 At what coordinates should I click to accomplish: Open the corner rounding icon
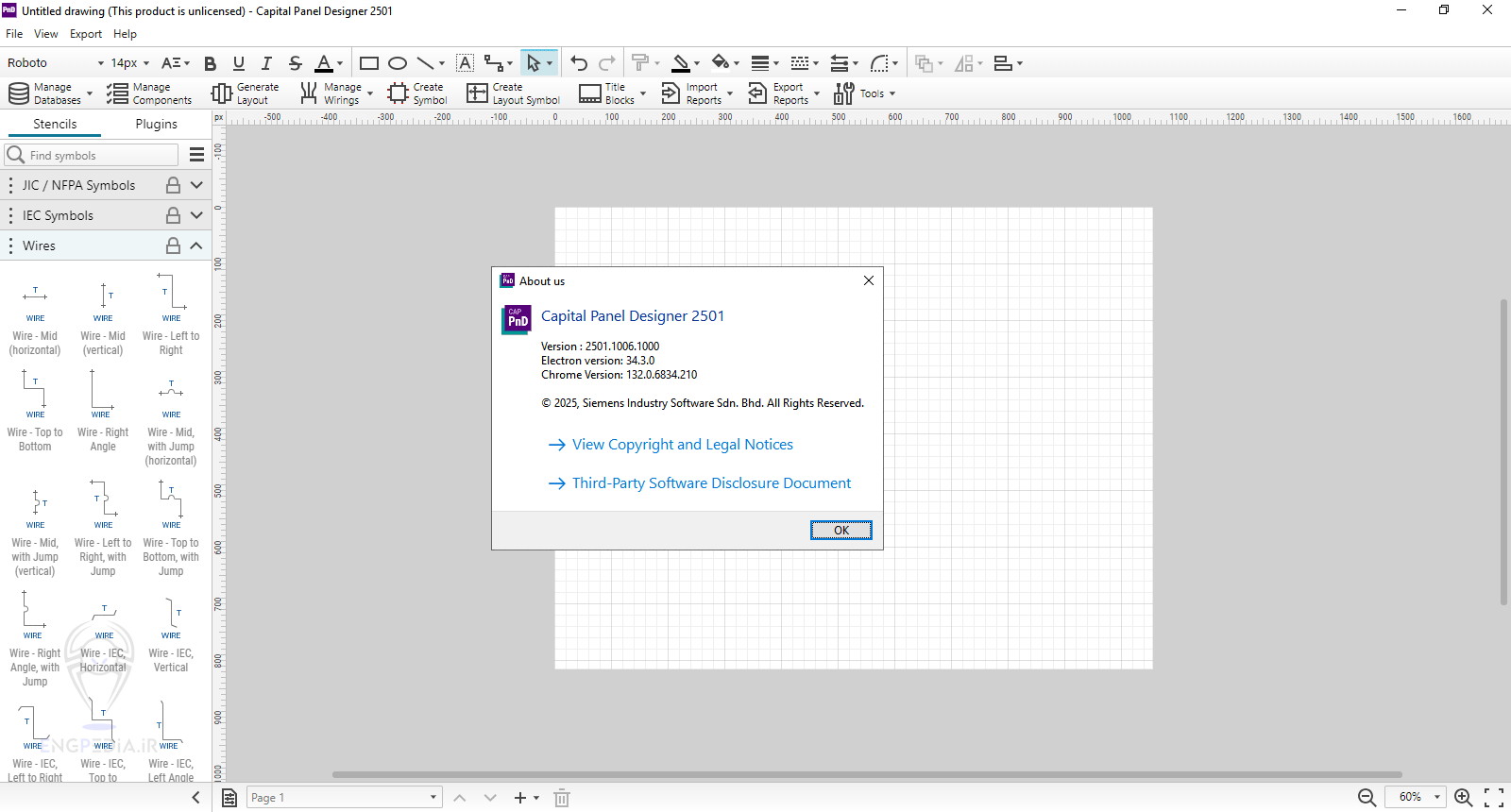[x=879, y=63]
